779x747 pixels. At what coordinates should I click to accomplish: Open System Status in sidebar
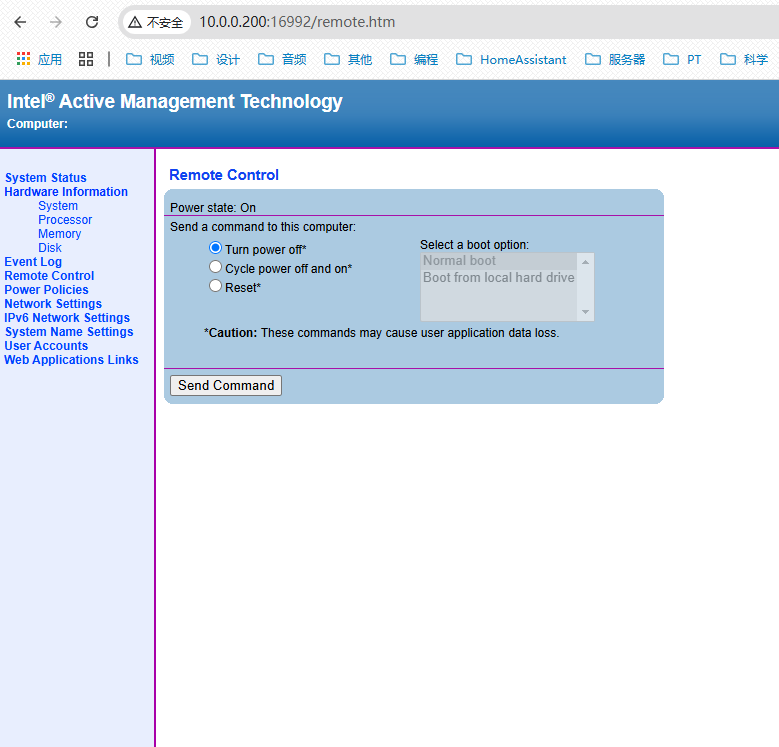coord(46,178)
